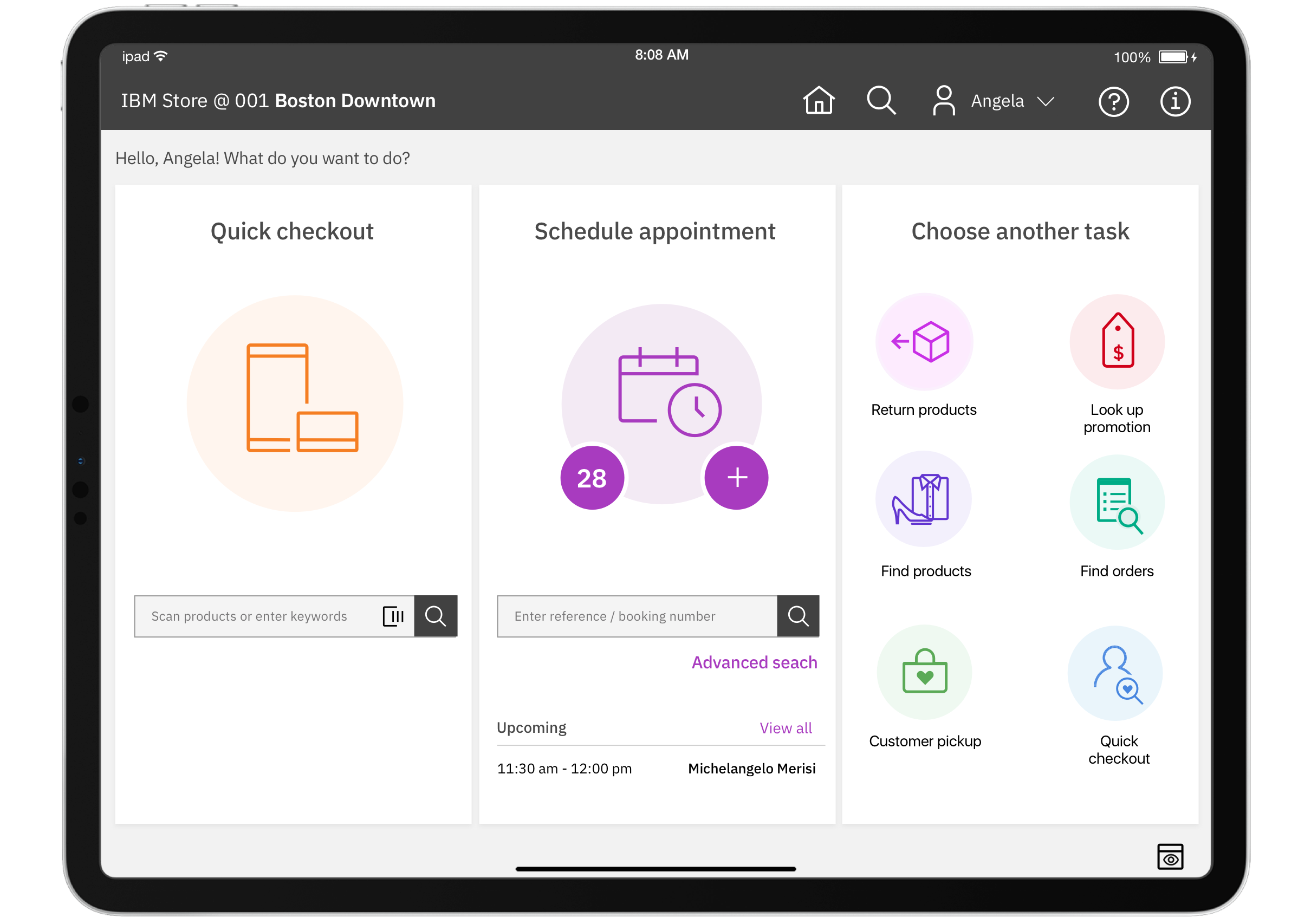Show the app information icon
The width and height of the screenshot is (1311, 924).
click(x=1174, y=102)
